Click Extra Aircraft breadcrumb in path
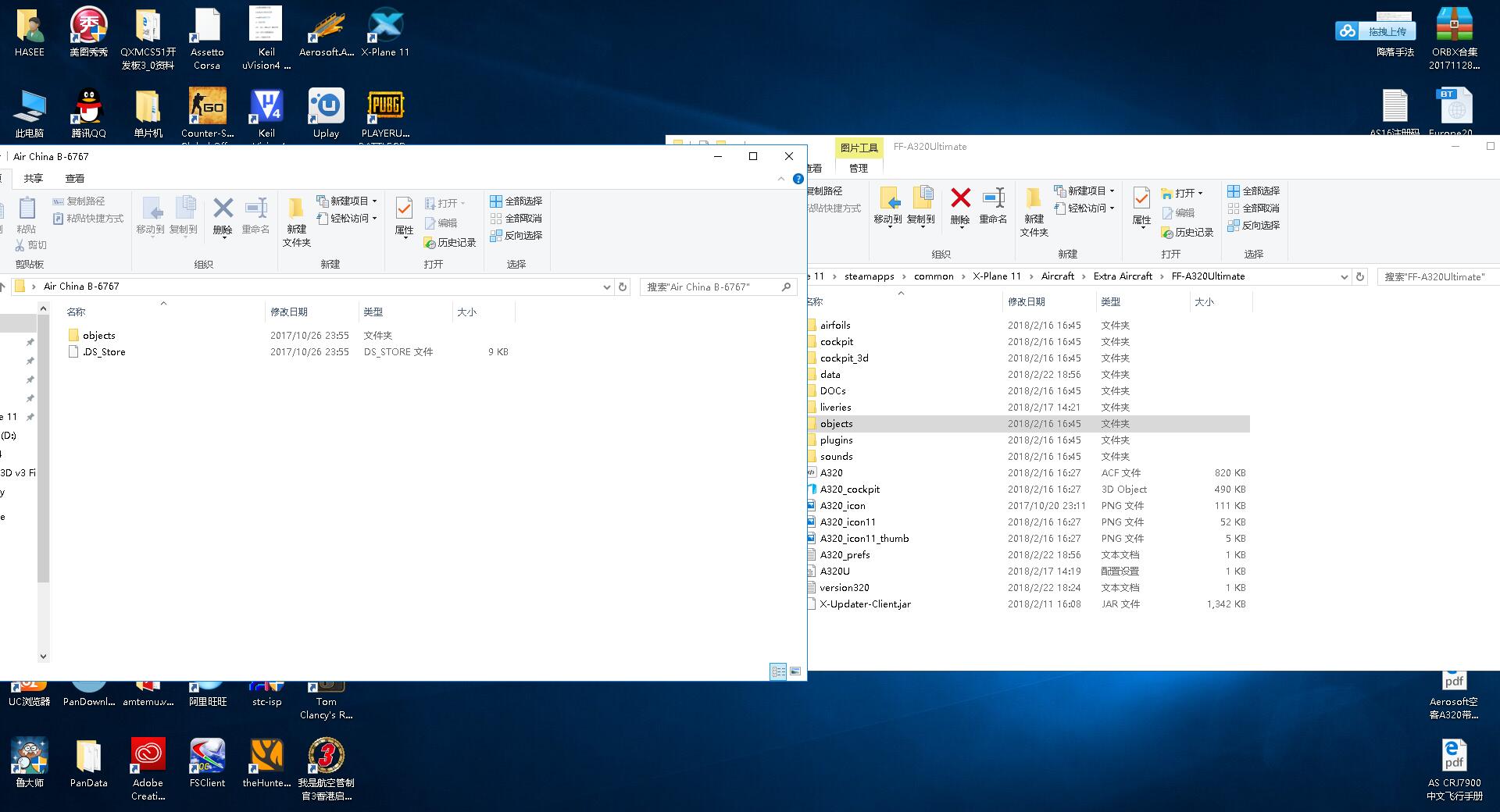Image resolution: width=1500 pixels, height=812 pixels. pos(1123,276)
